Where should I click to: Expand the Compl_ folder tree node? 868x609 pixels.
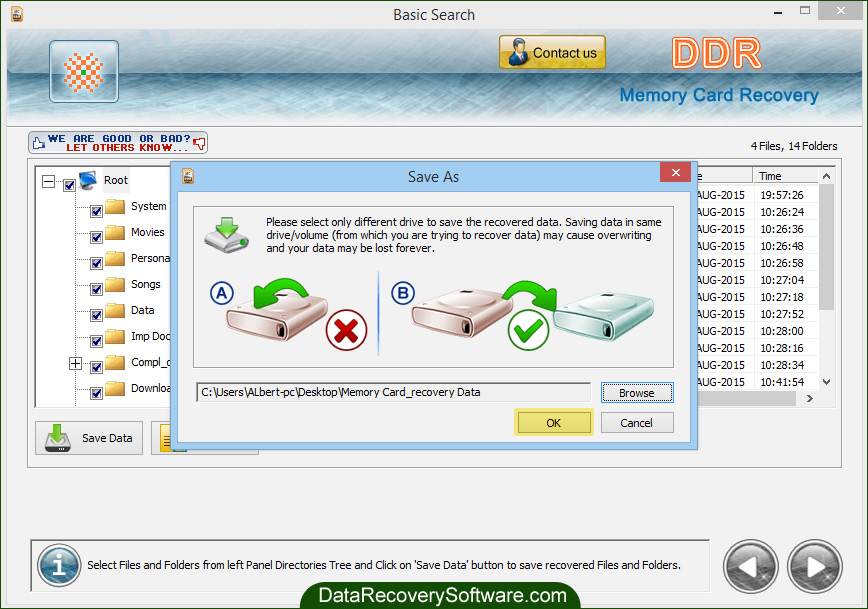point(76,363)
